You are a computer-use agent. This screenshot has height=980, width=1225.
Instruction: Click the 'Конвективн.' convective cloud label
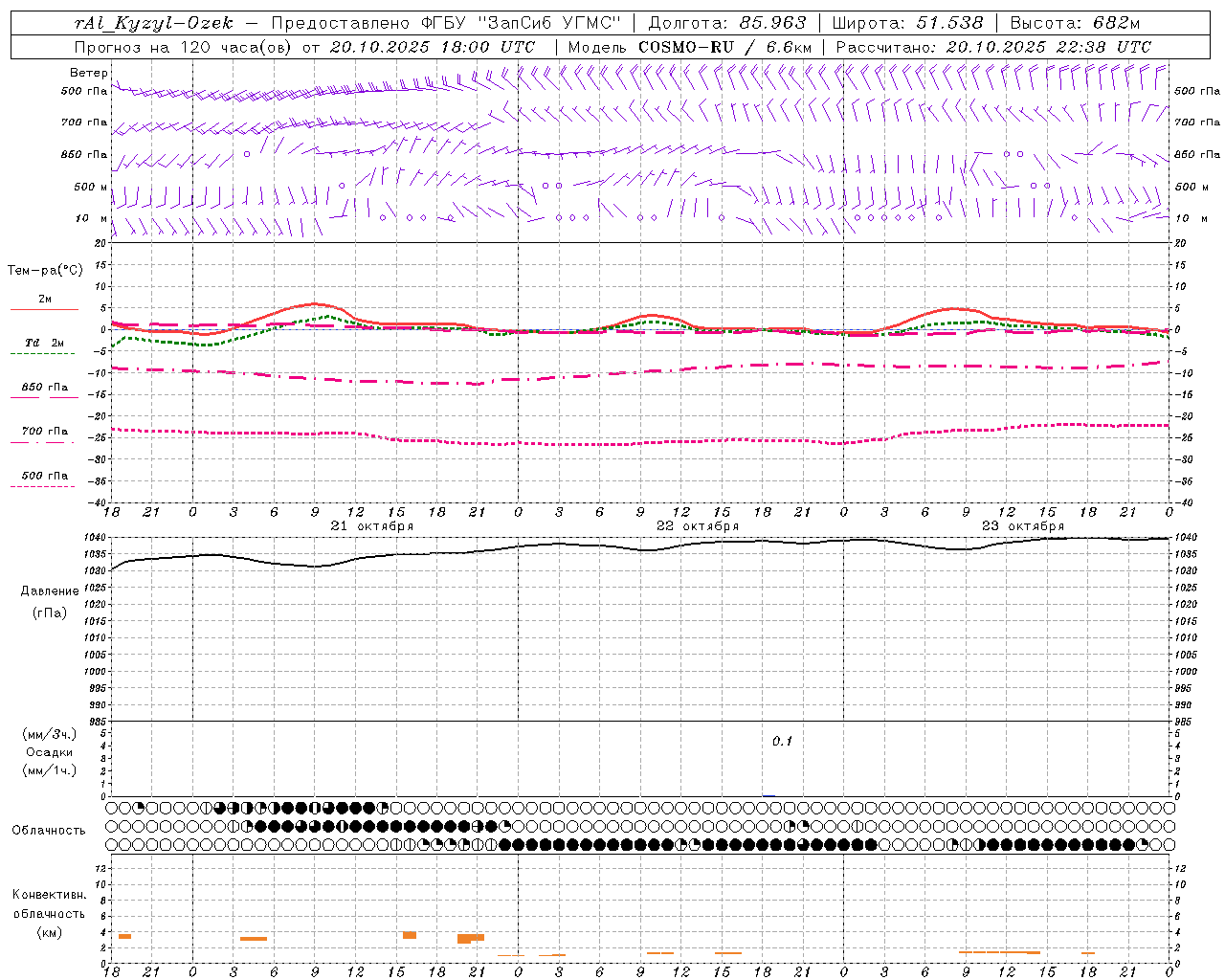(49, 895)
